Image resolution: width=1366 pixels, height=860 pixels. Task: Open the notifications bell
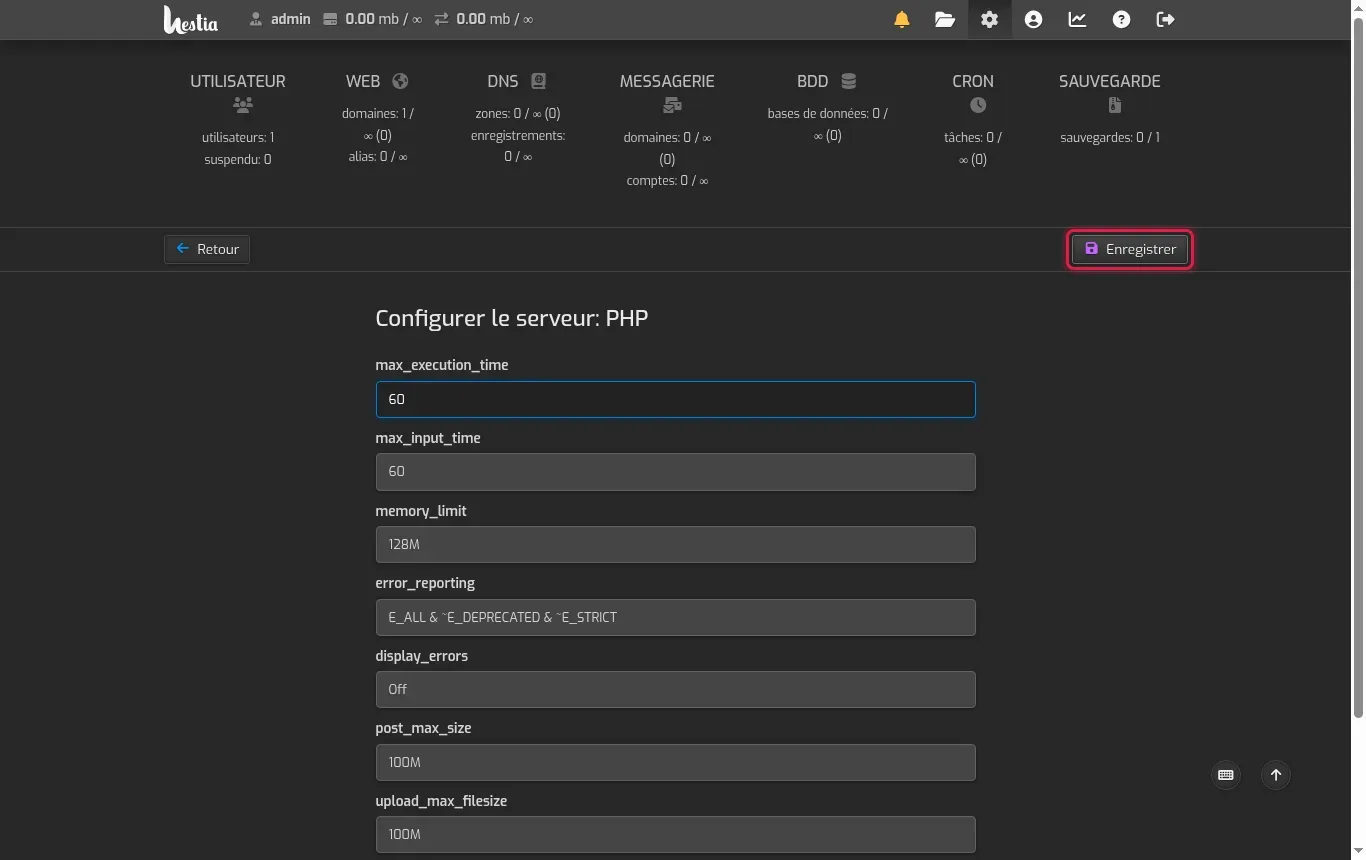902,19
